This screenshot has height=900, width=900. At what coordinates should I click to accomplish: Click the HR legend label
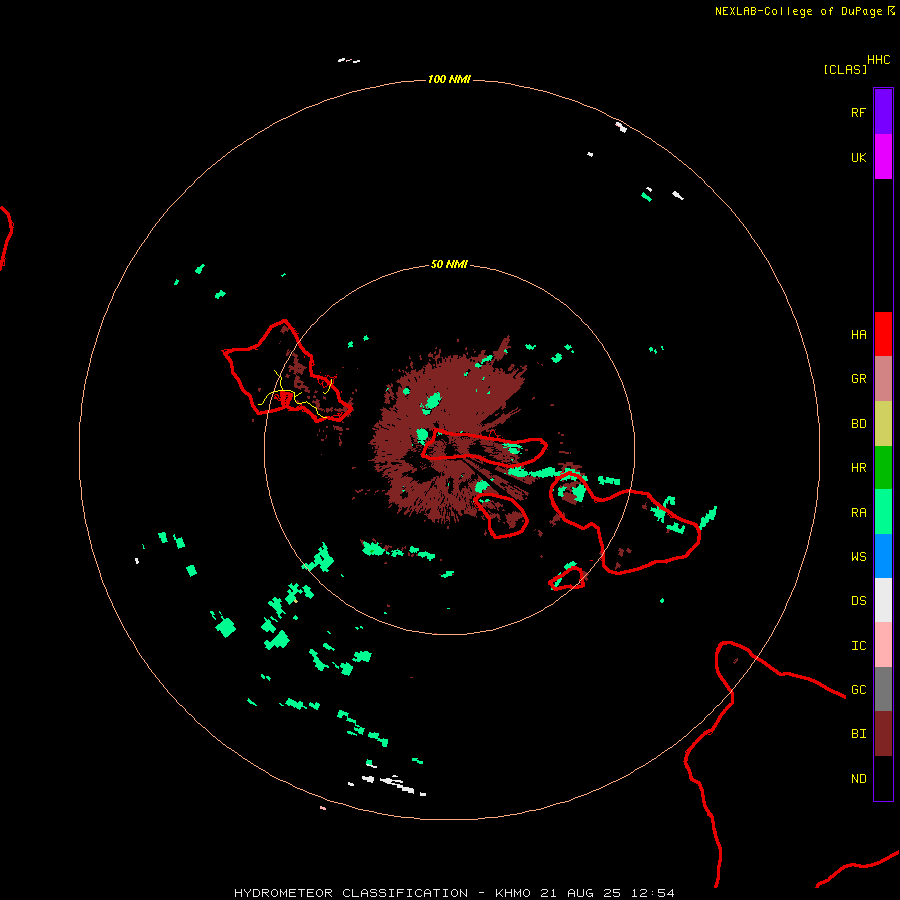pos(858,468)
